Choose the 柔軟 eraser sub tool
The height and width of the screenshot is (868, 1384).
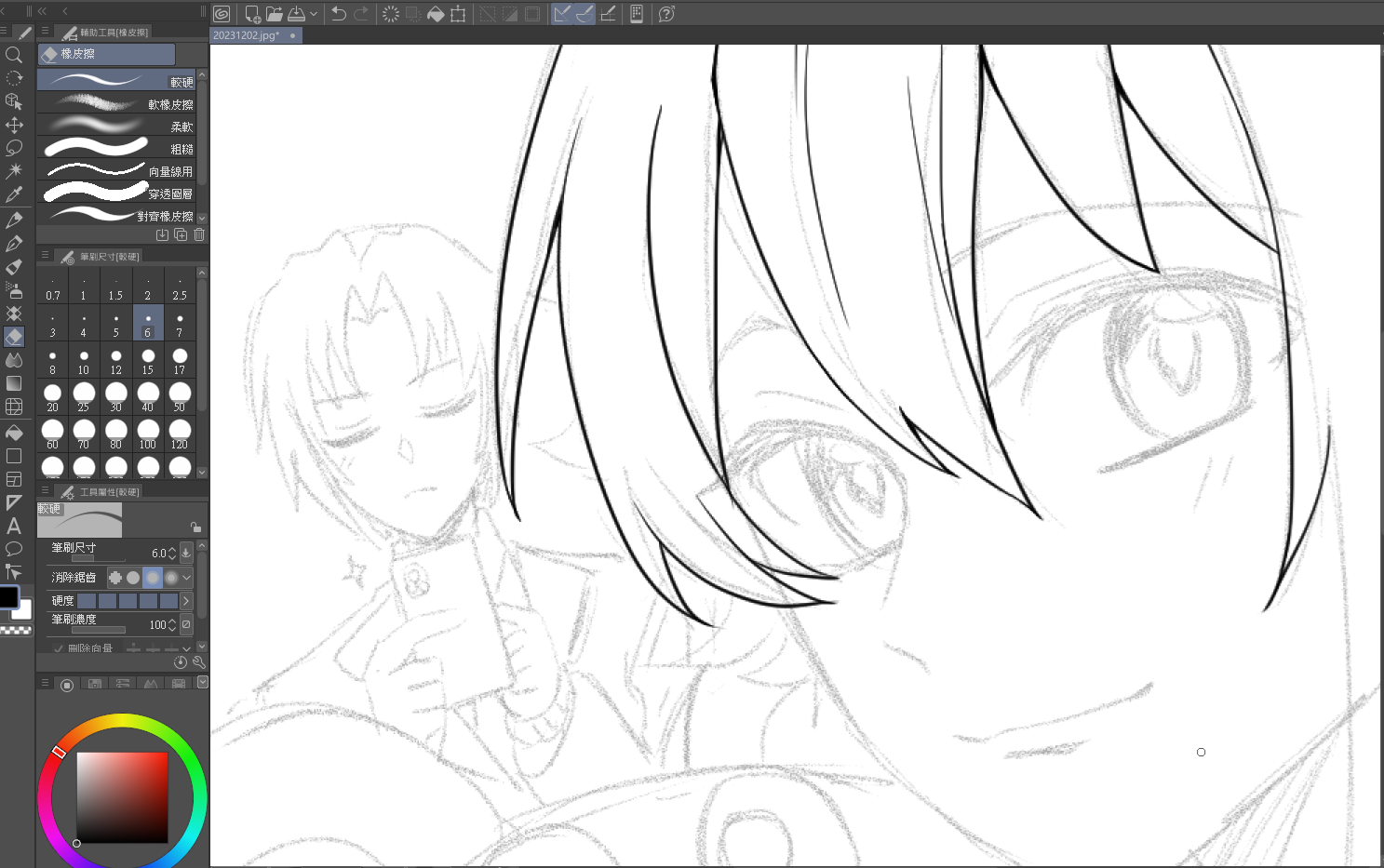coord(116,127)
